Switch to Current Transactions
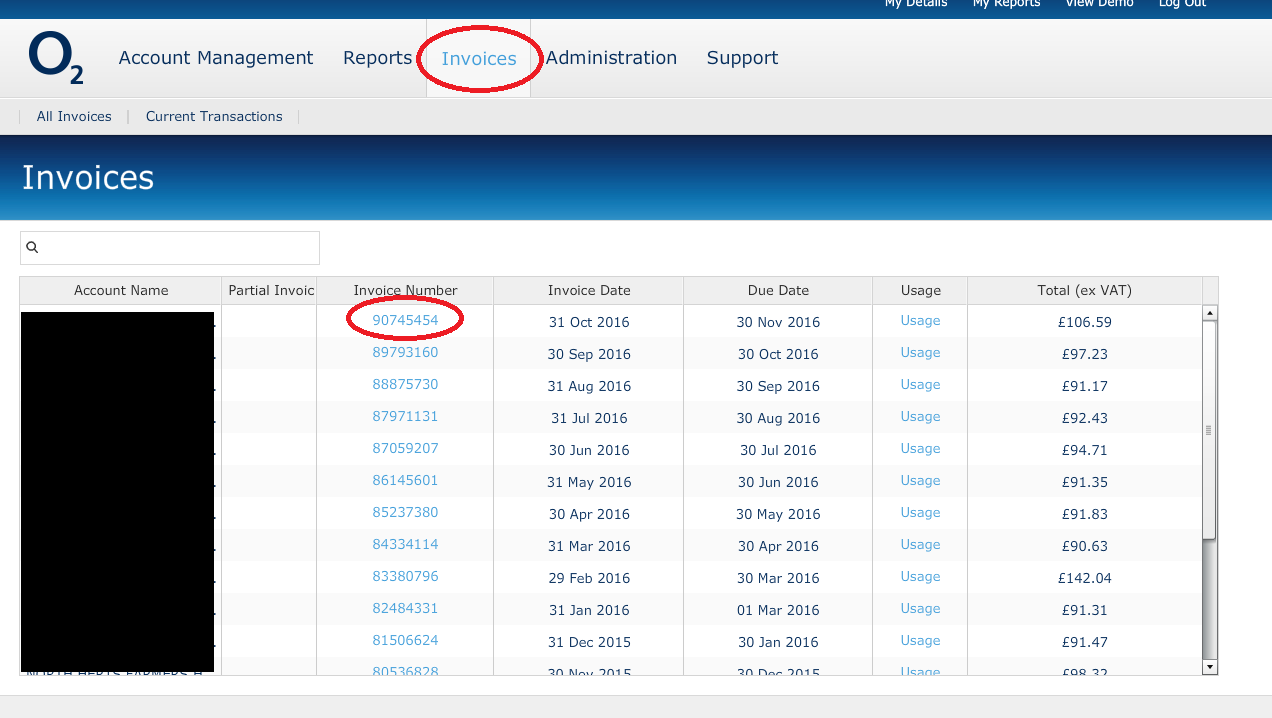 (214, 116)
